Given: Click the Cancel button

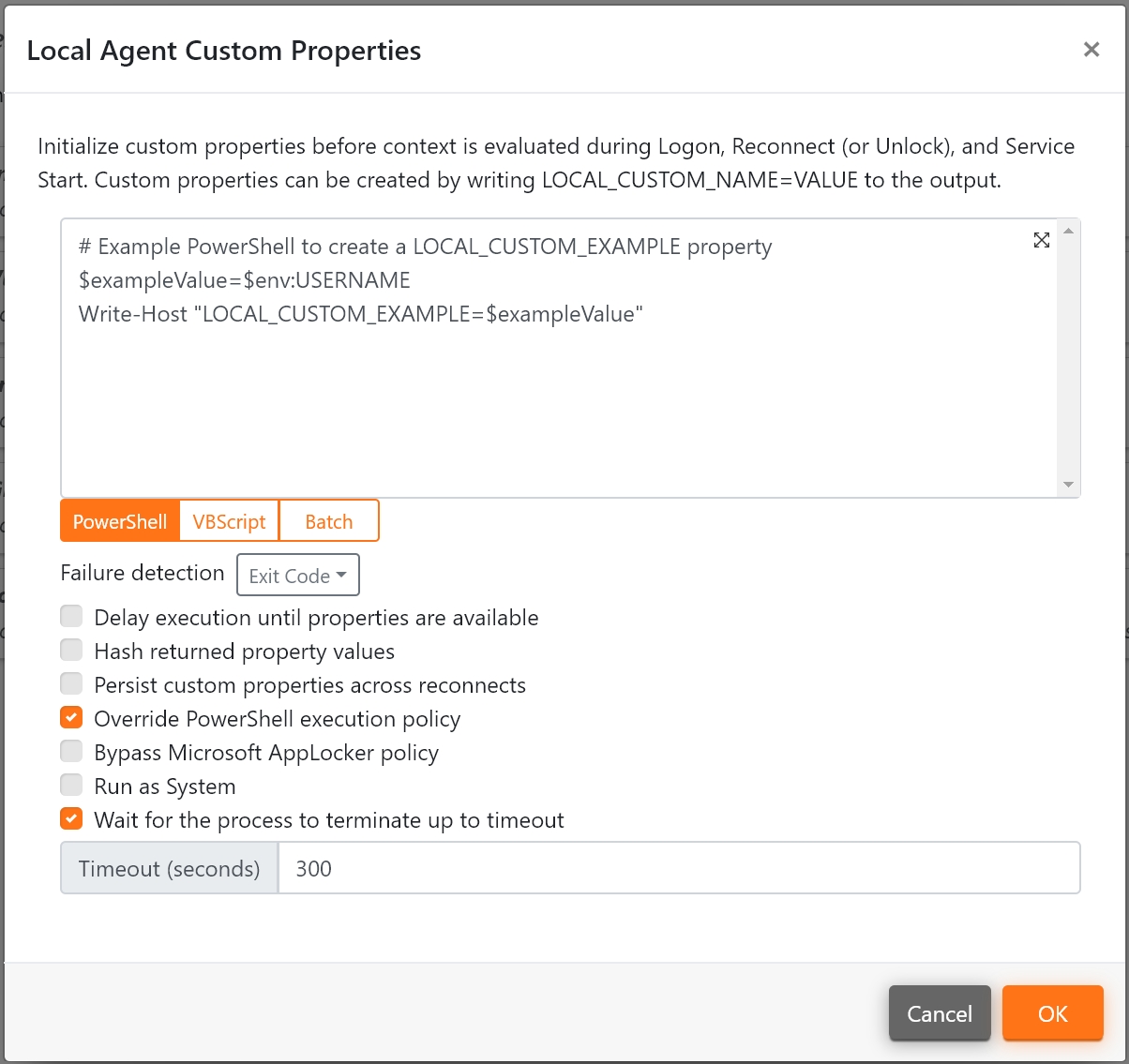Looking at the screenshot, I should (x=940, y=1013).
